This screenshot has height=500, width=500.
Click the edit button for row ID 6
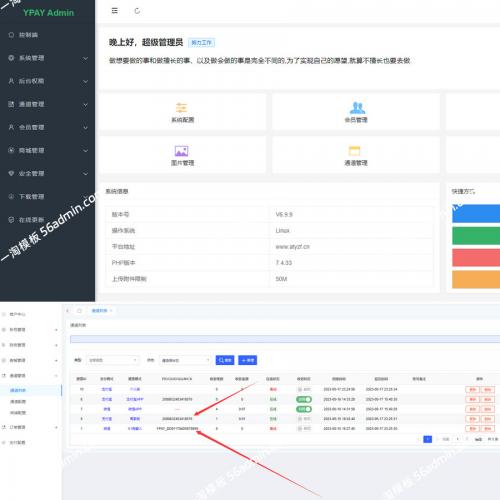point(472,419)
